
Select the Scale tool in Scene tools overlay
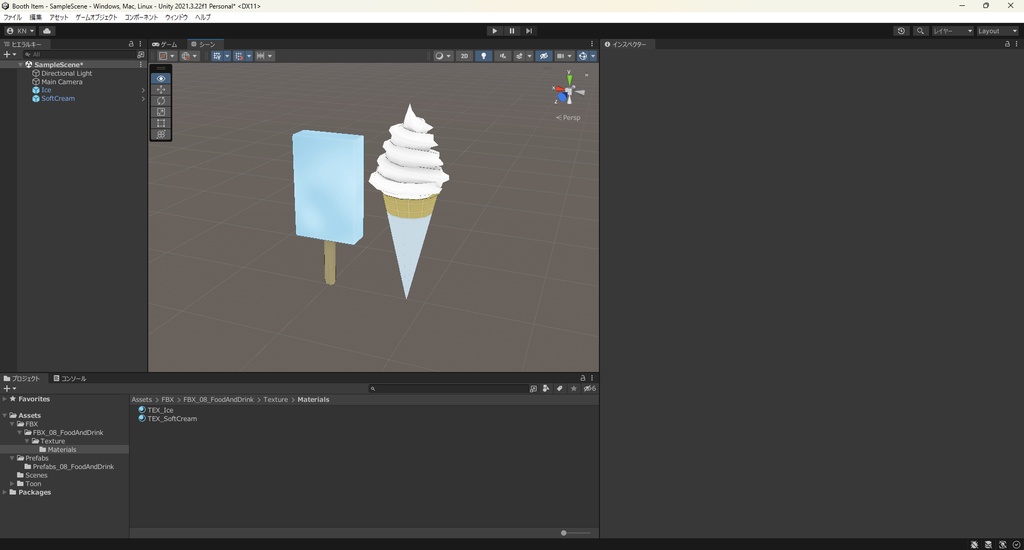point(161,112)
